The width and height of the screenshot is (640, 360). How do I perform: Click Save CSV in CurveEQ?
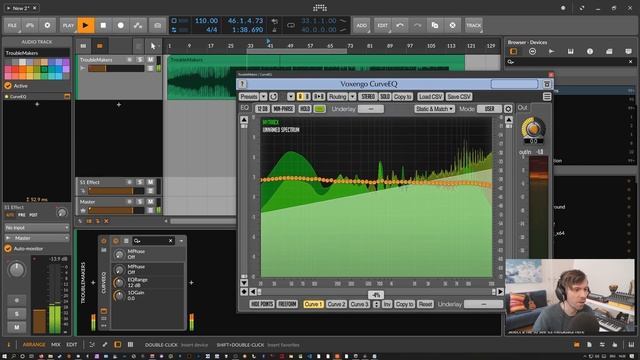tap(459, 97)
